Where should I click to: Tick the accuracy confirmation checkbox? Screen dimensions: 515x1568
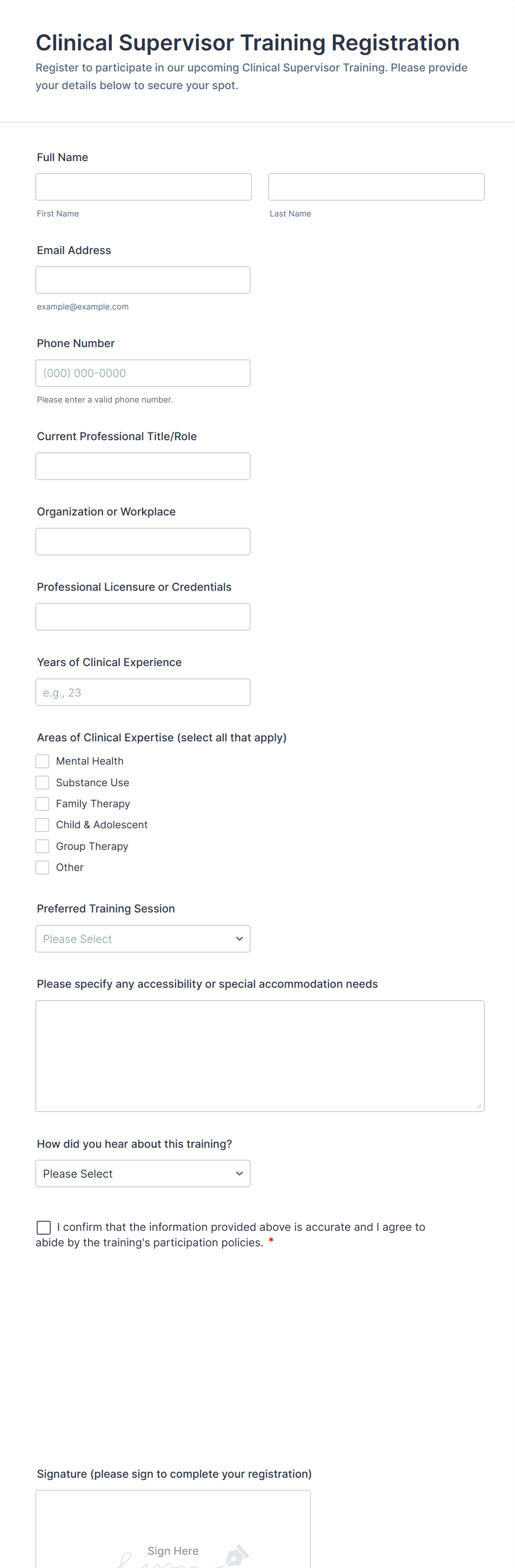point(43,1227)
